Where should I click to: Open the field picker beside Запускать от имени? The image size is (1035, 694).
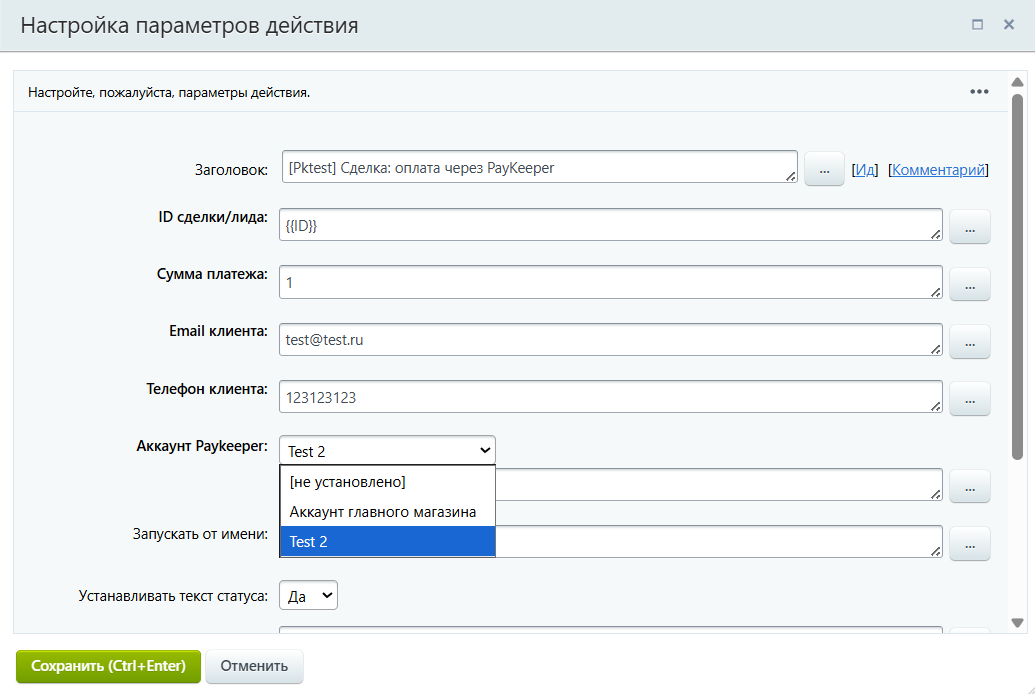(969, 543)
